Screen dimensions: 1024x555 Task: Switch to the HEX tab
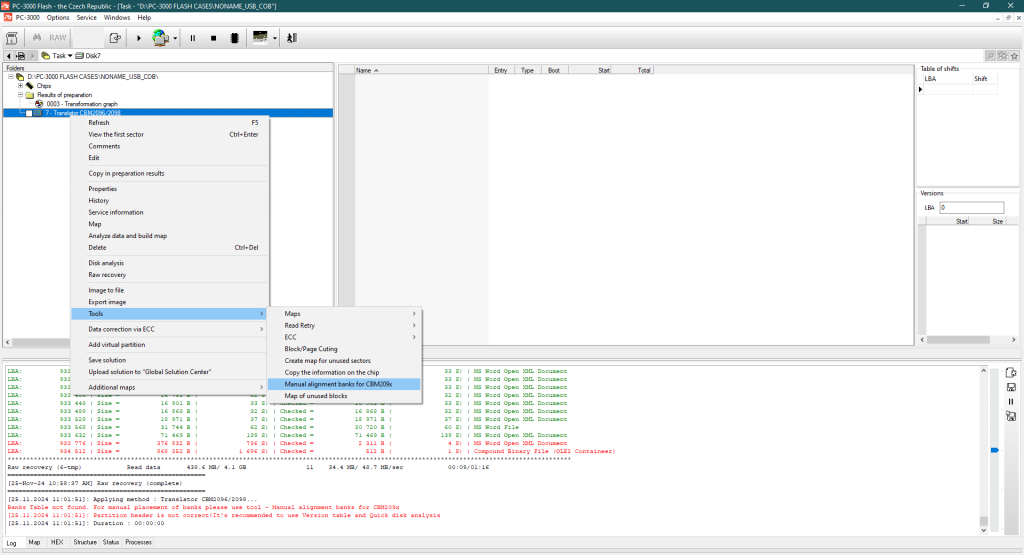(57, 542)
